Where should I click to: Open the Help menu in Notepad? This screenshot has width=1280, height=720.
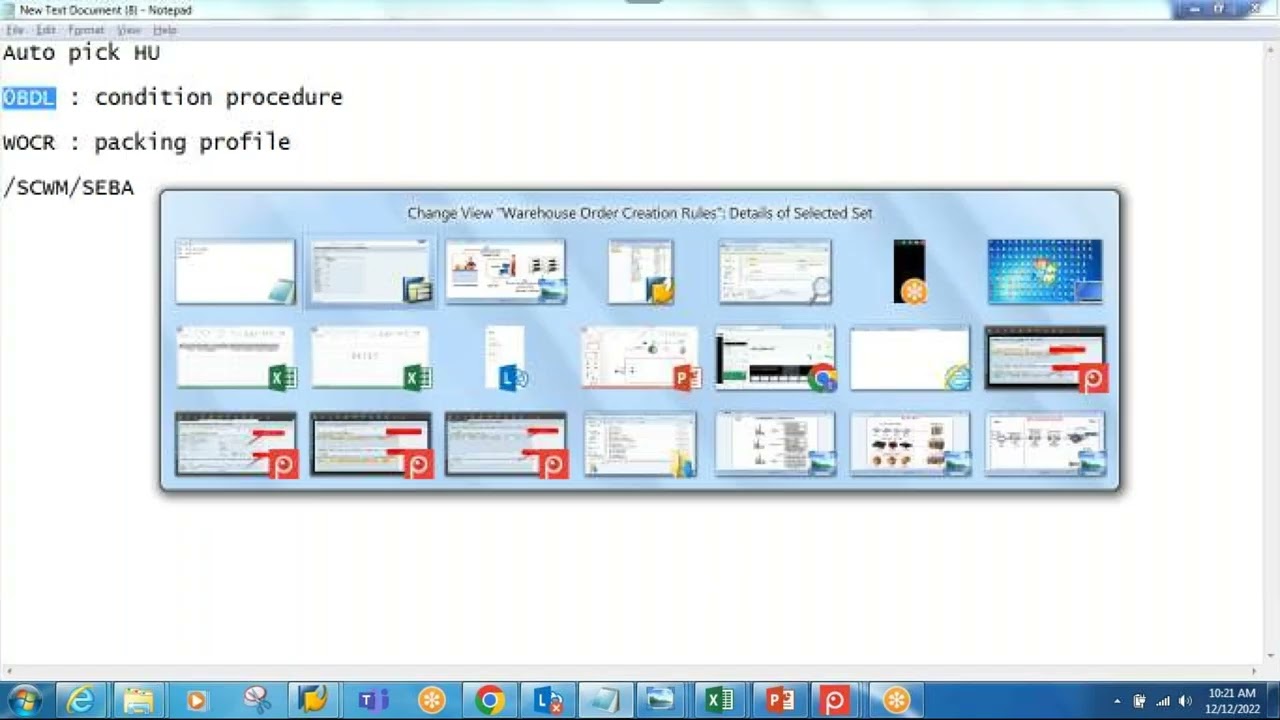click(x=165, y=31)
